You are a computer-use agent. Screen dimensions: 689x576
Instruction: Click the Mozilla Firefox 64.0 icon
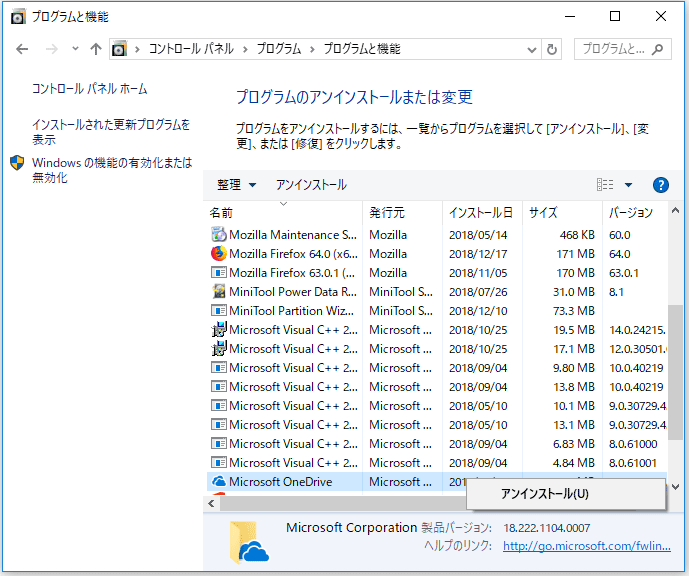(218, 254)
